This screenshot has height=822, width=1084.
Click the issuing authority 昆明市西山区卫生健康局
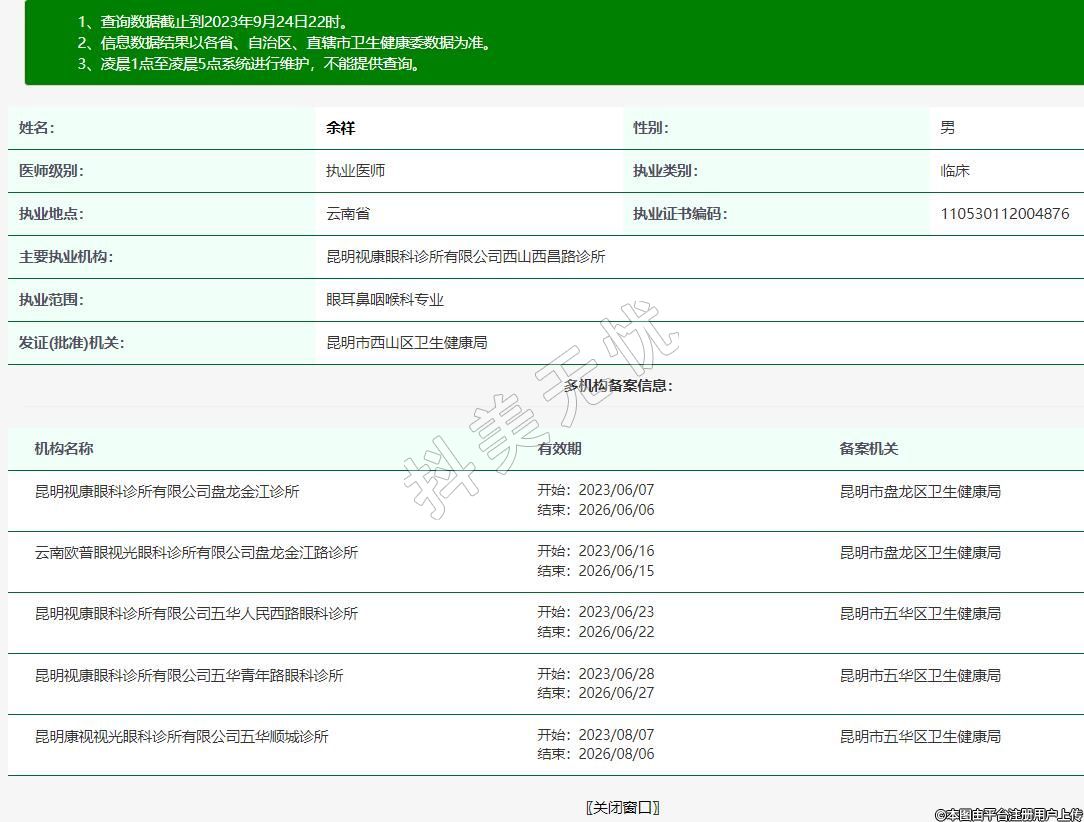[x=406, y=343]
